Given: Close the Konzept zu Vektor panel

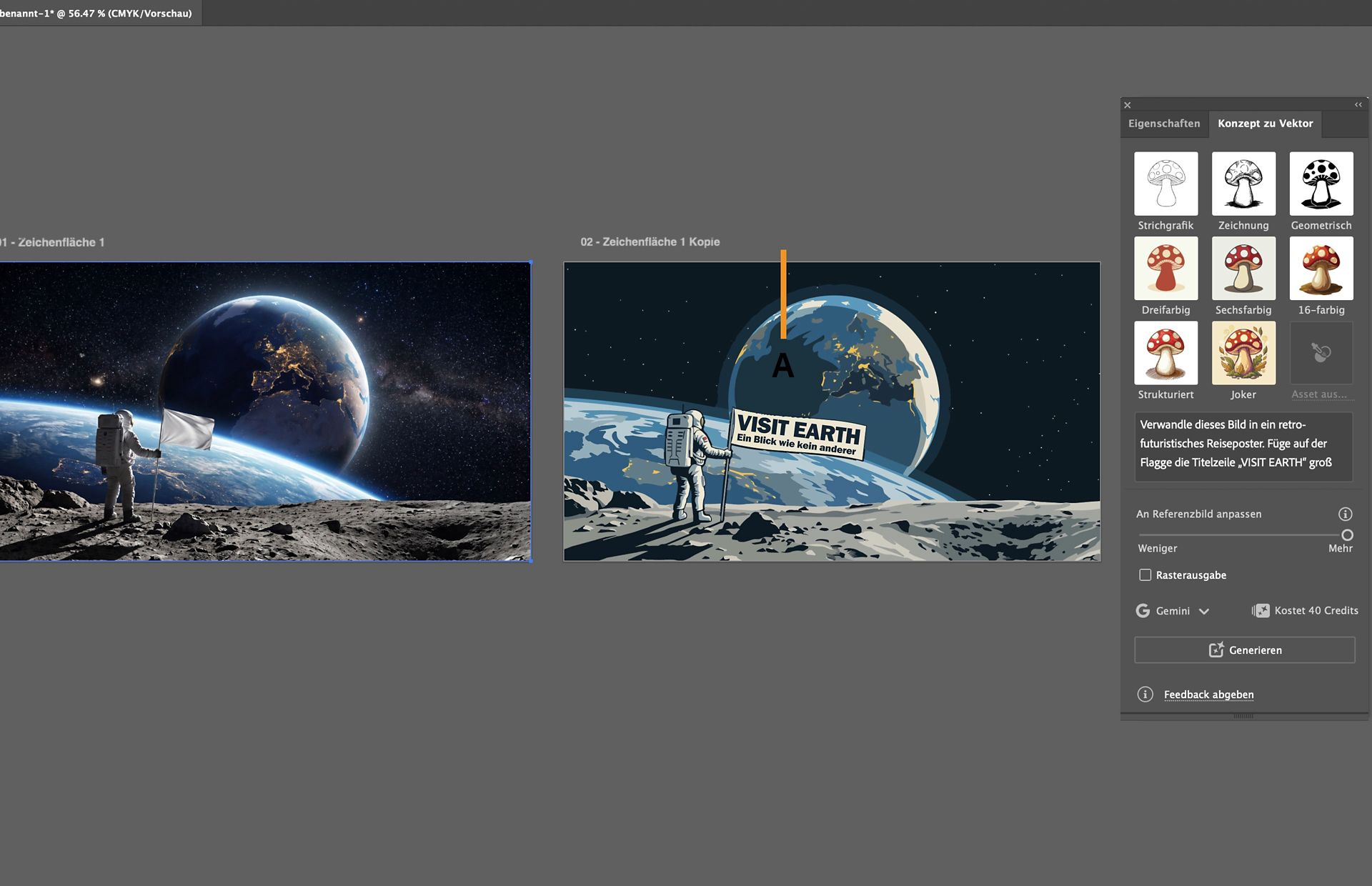Looking at the screenshot, I should click(1128, 105).
